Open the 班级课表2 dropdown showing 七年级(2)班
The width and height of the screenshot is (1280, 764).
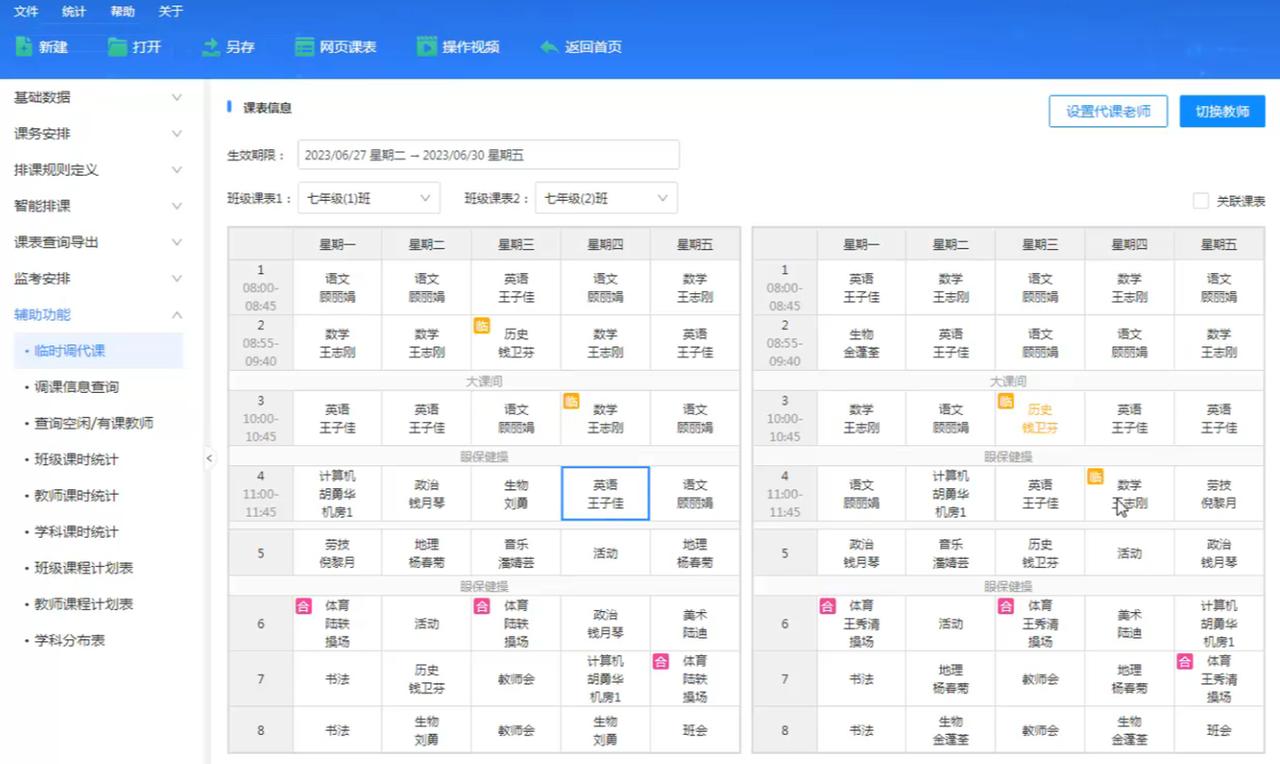(606, 198)
